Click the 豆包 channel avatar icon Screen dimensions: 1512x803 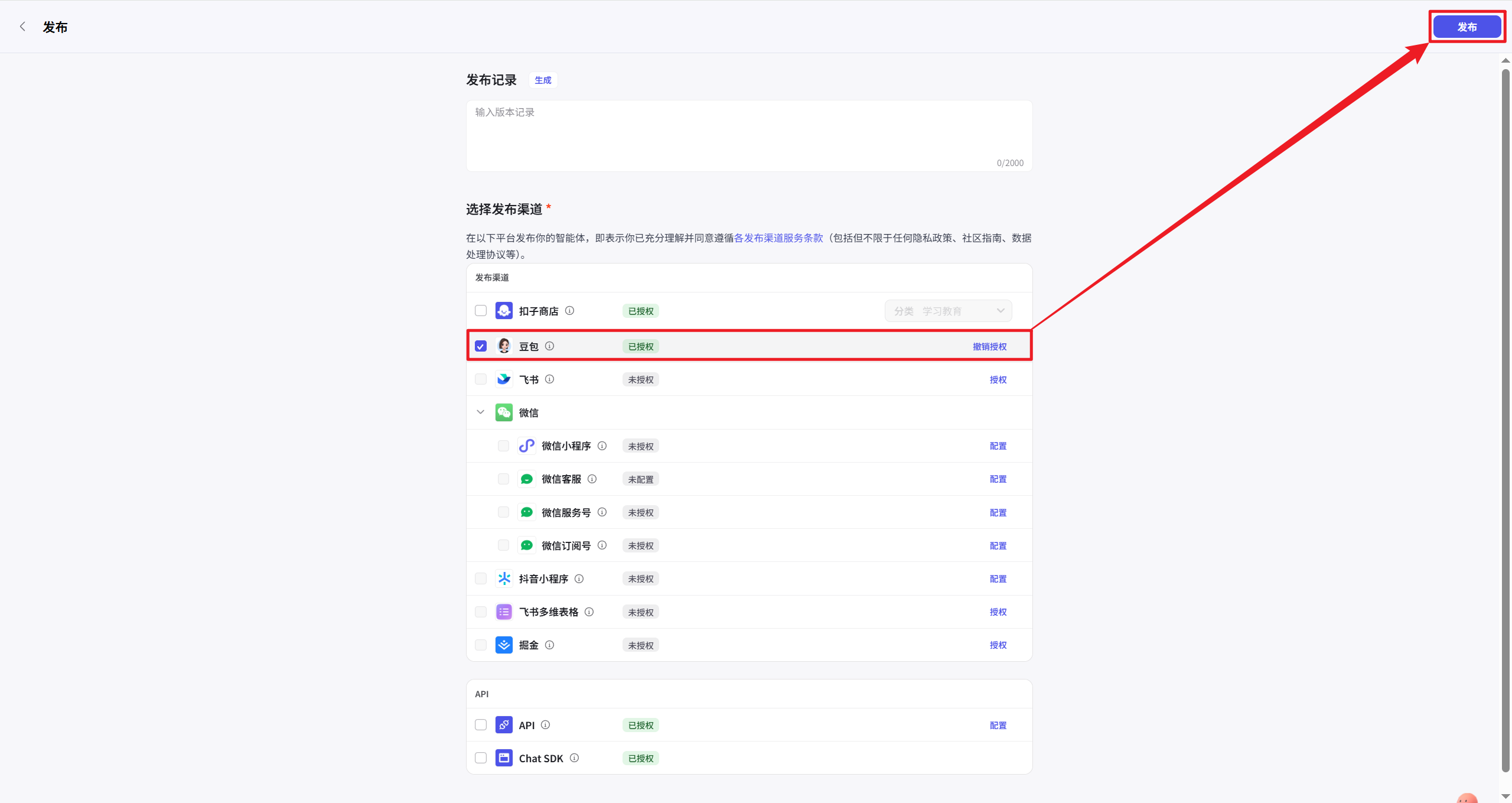coord(504,346)
